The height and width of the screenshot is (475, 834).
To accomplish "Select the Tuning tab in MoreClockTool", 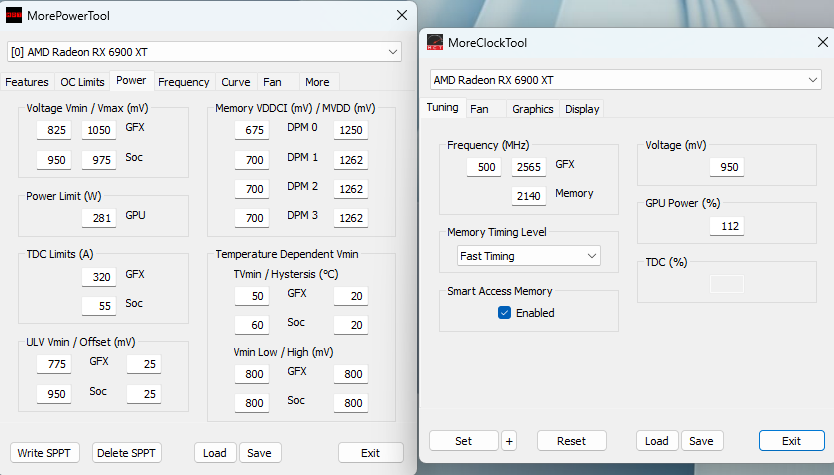I will (443, 107).
